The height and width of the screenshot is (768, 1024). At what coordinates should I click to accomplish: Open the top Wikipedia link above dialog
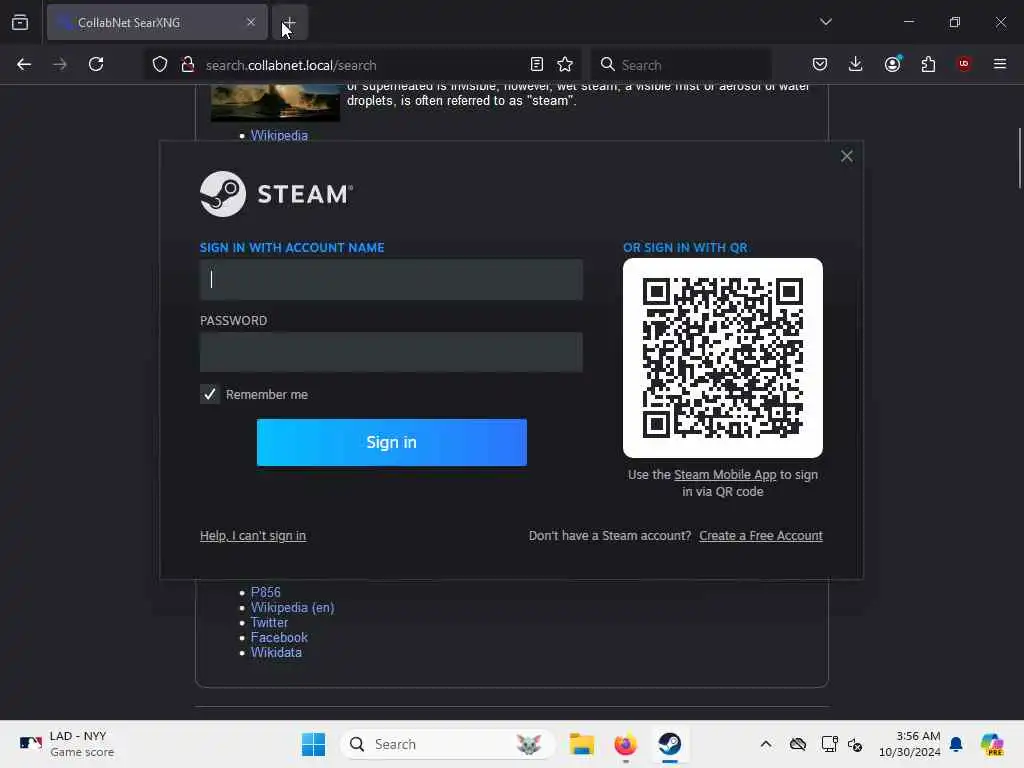279,135
